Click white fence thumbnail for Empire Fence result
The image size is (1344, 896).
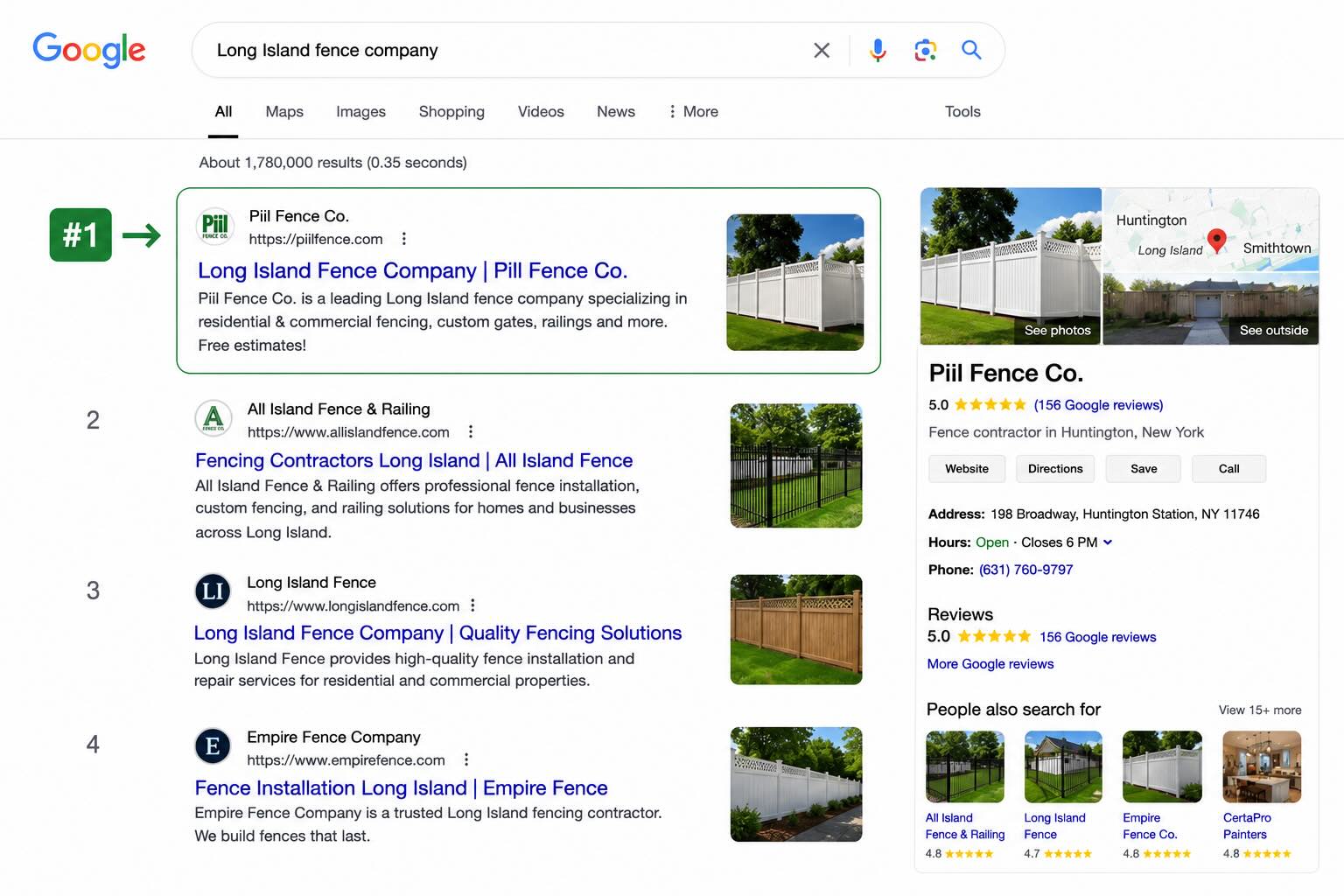click(x=796, y=784)
